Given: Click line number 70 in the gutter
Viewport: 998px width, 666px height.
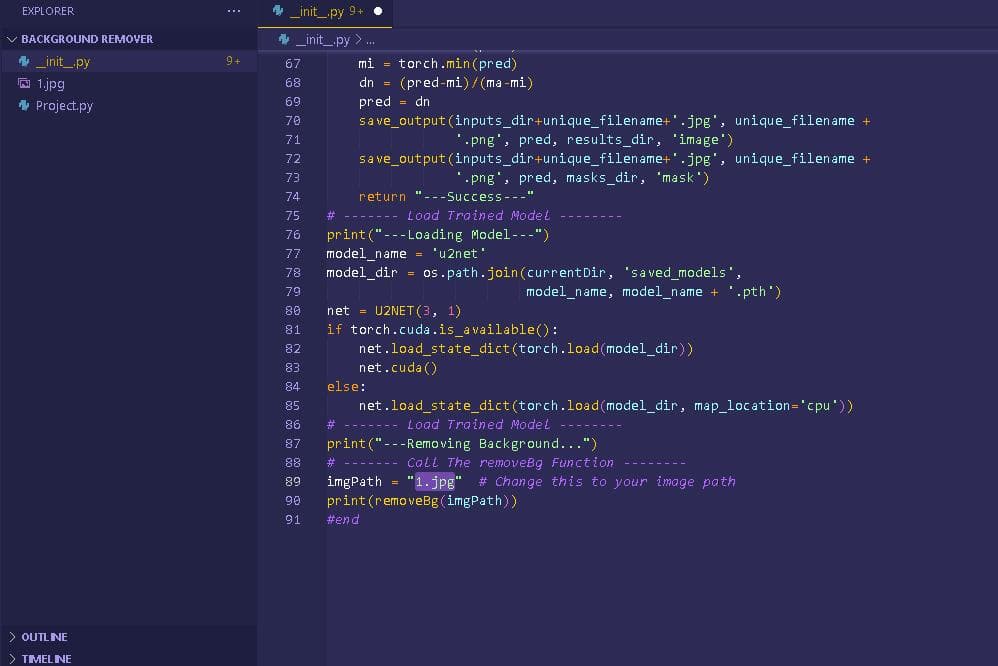Looking at the screenshot, I should pos(293,120).
